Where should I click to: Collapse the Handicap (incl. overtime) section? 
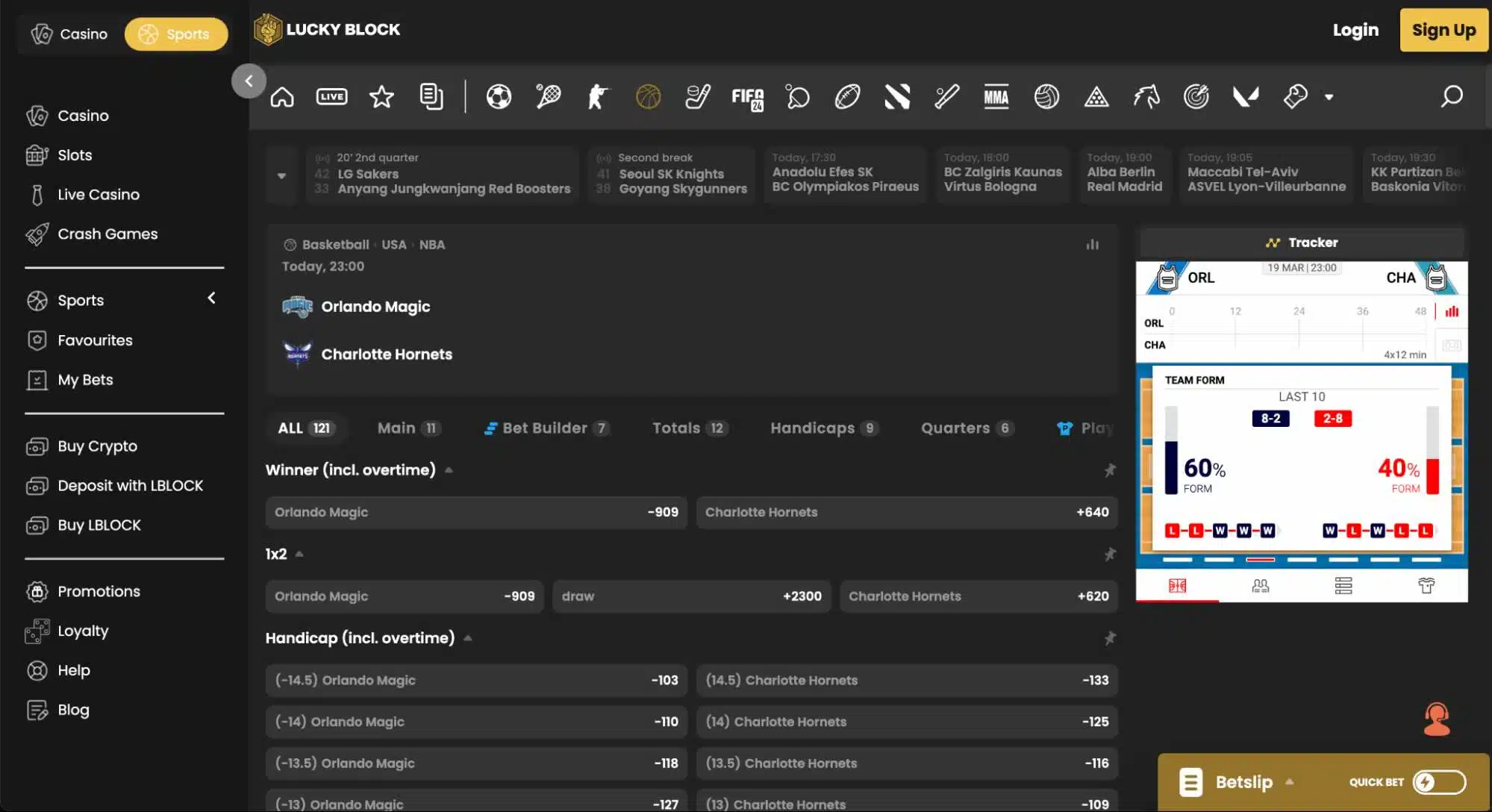(x=468, y=638)
